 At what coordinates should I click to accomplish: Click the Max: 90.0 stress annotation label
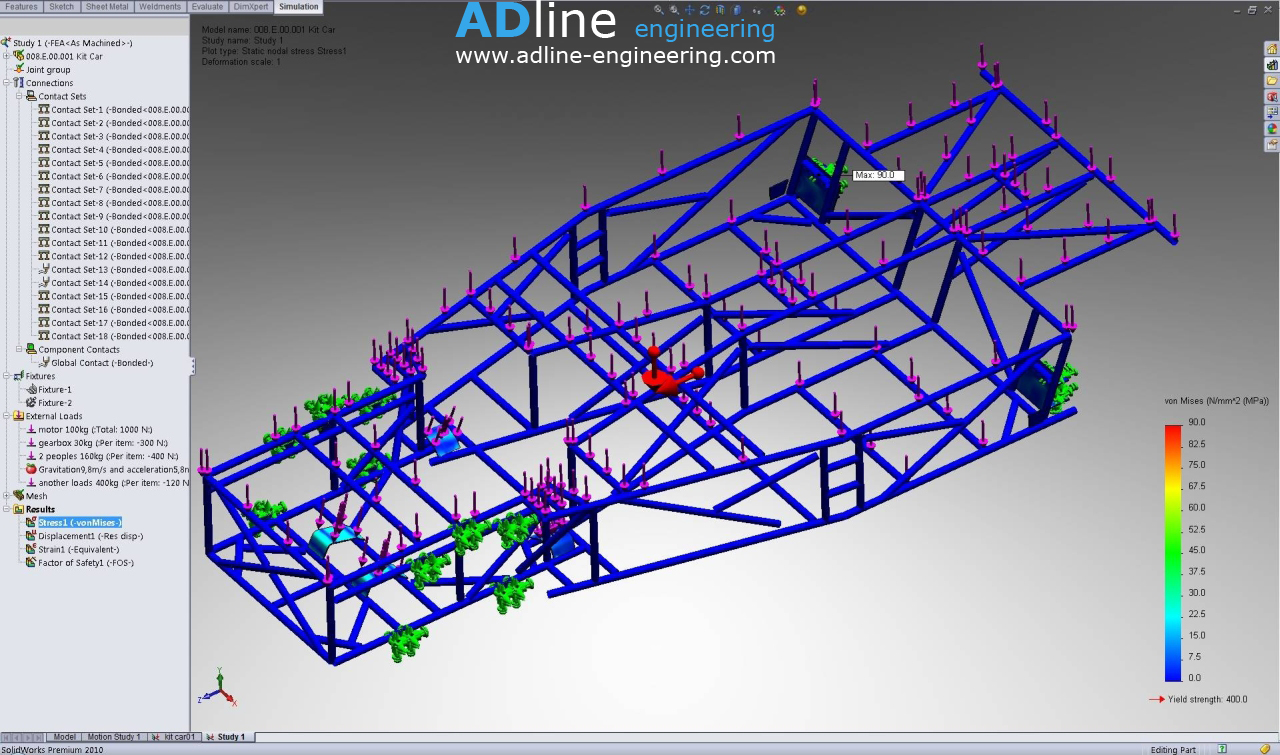[x=878, y=175]
